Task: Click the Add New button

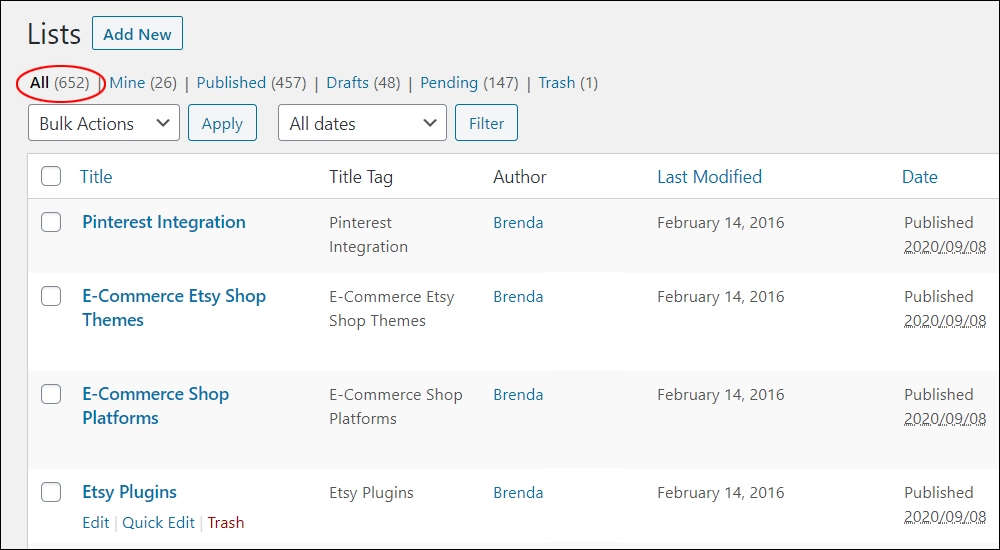Action: (x=137, y=34)
